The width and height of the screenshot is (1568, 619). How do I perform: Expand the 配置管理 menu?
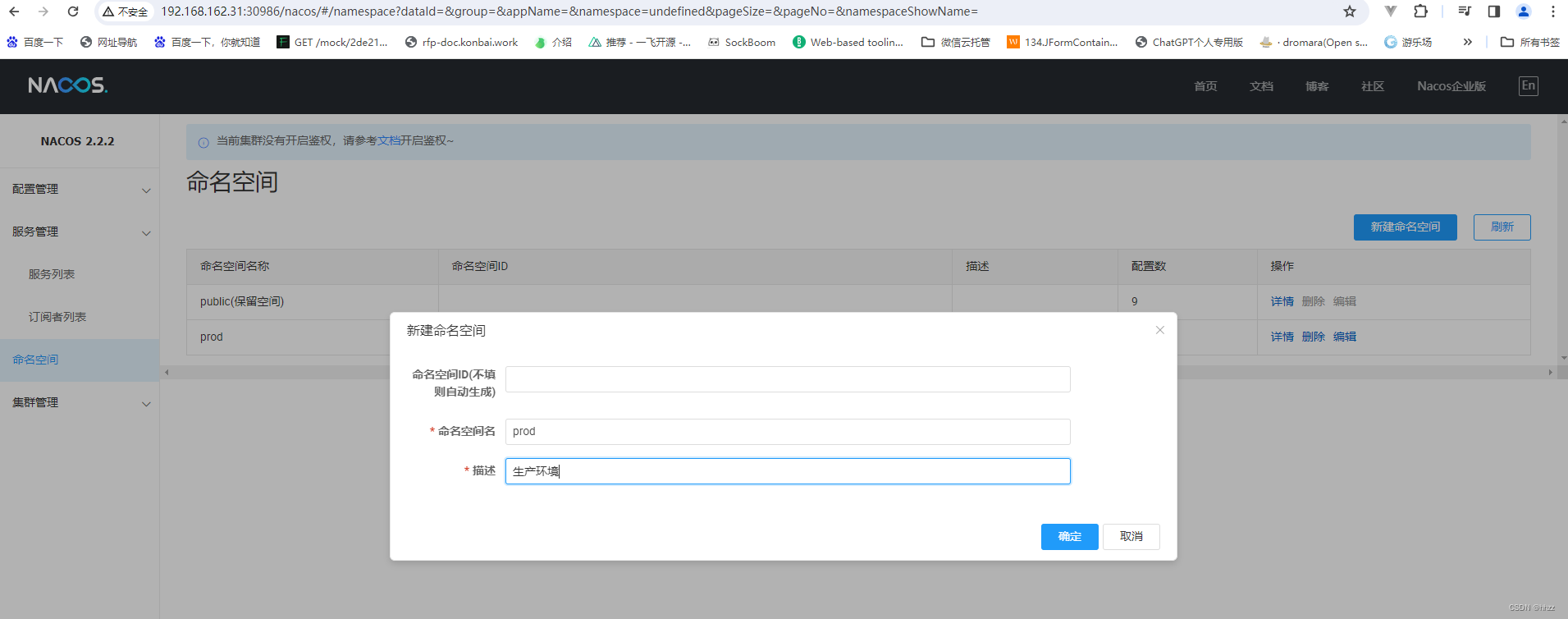[x=80, y=190]
